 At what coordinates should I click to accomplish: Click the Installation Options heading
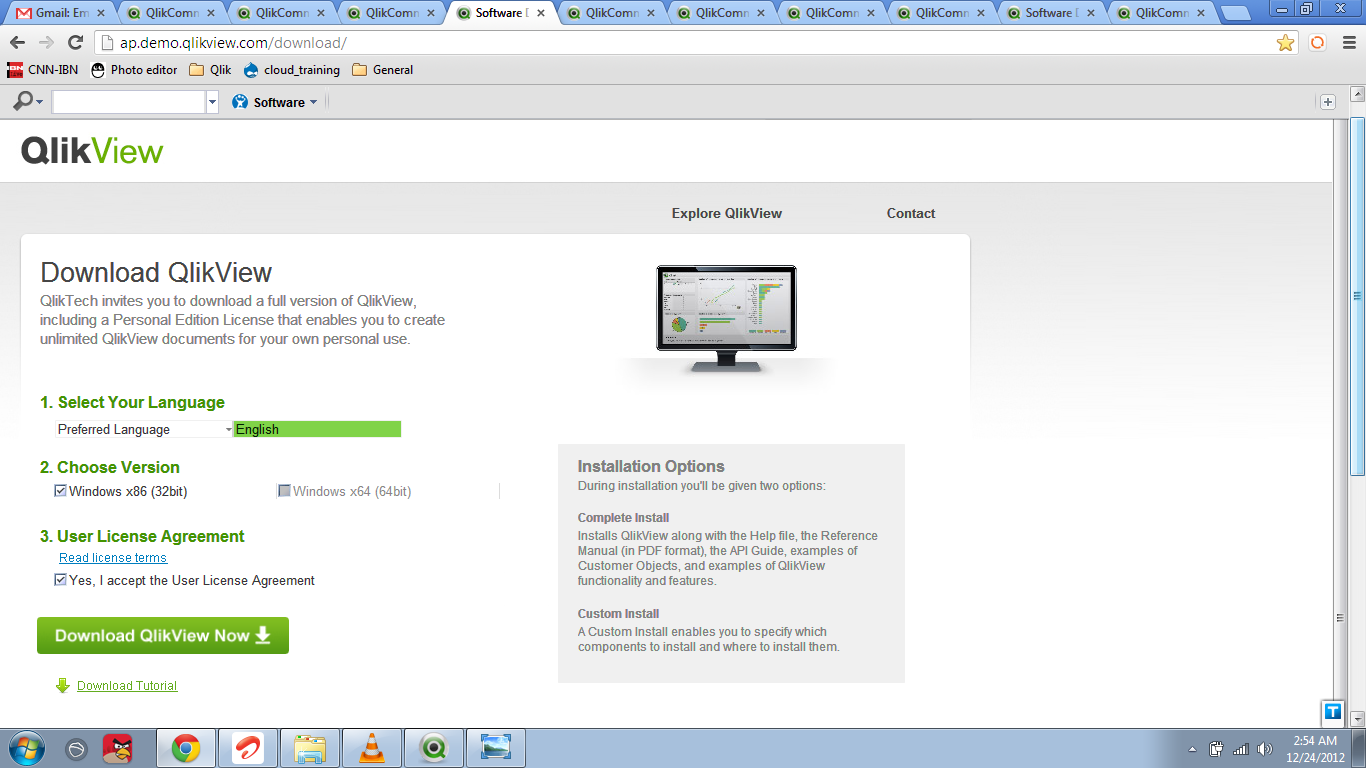click(651, 466)
